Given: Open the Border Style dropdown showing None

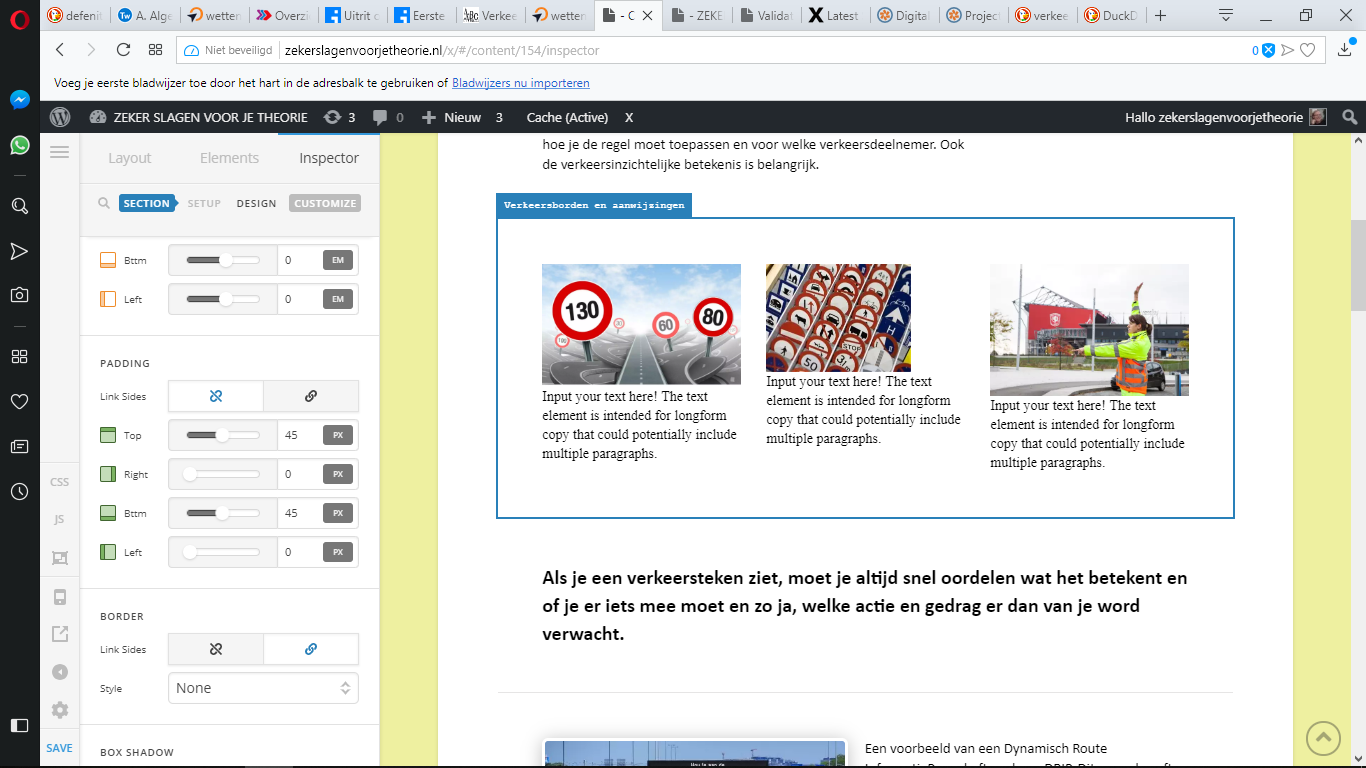Looking at the screenshot, I should click(x=263, y=688).
